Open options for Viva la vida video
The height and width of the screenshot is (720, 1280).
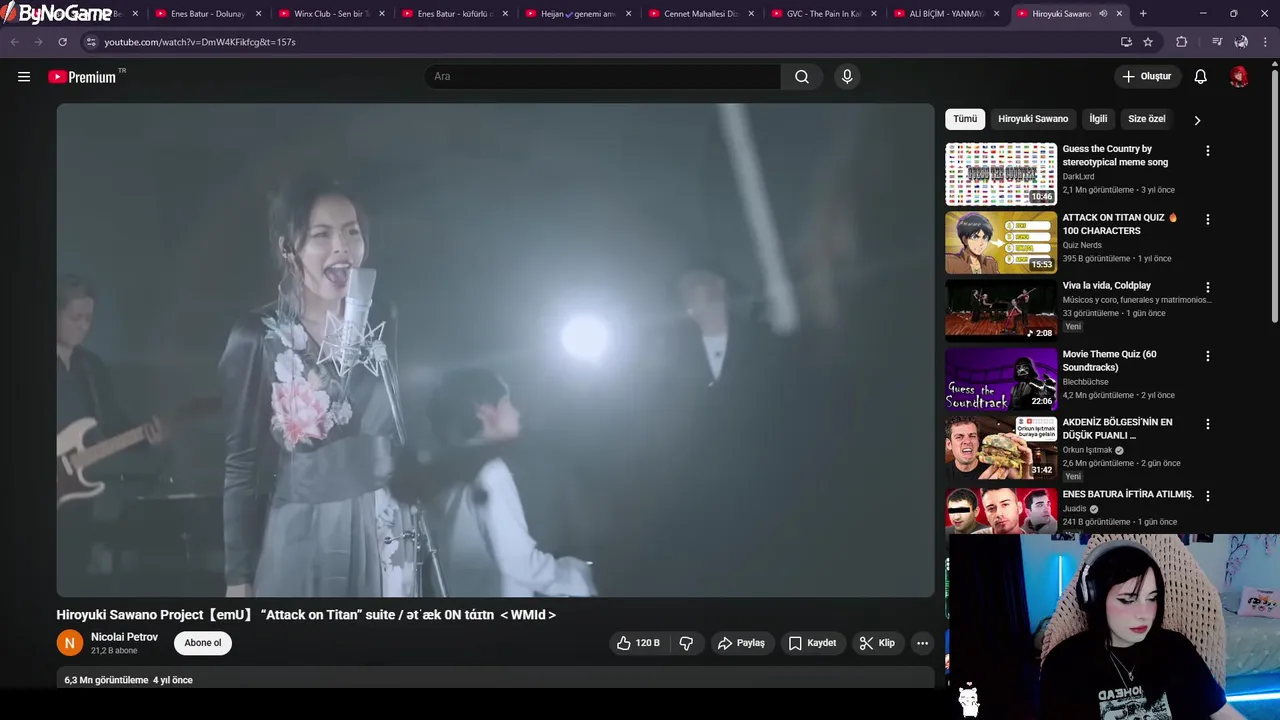tap(1207, 288)
